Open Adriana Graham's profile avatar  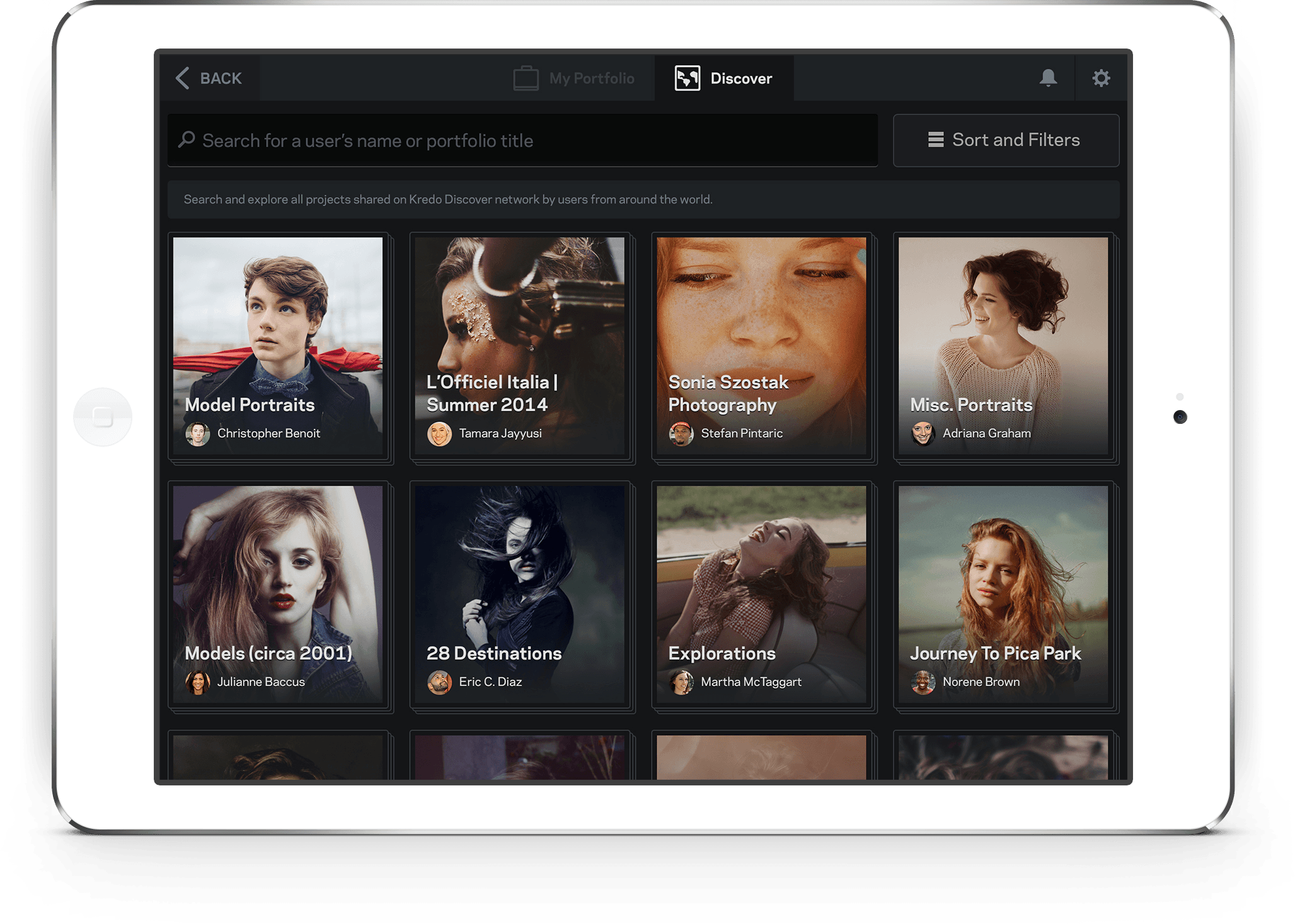924,433
